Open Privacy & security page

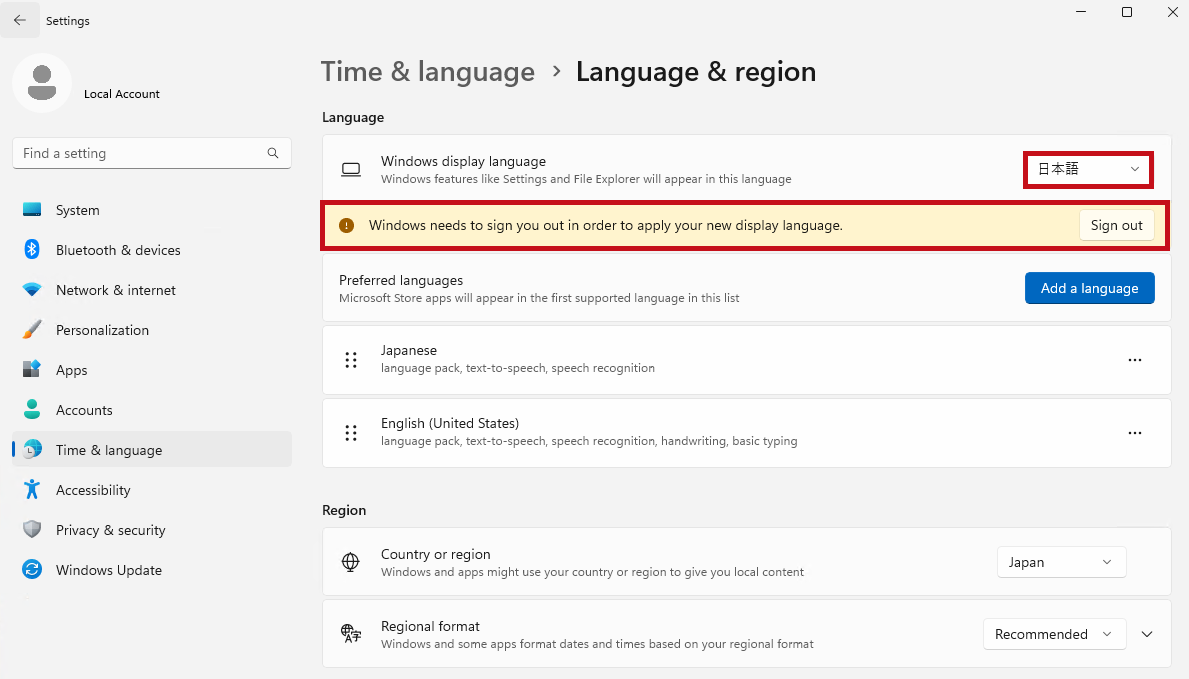coord(152,530)
